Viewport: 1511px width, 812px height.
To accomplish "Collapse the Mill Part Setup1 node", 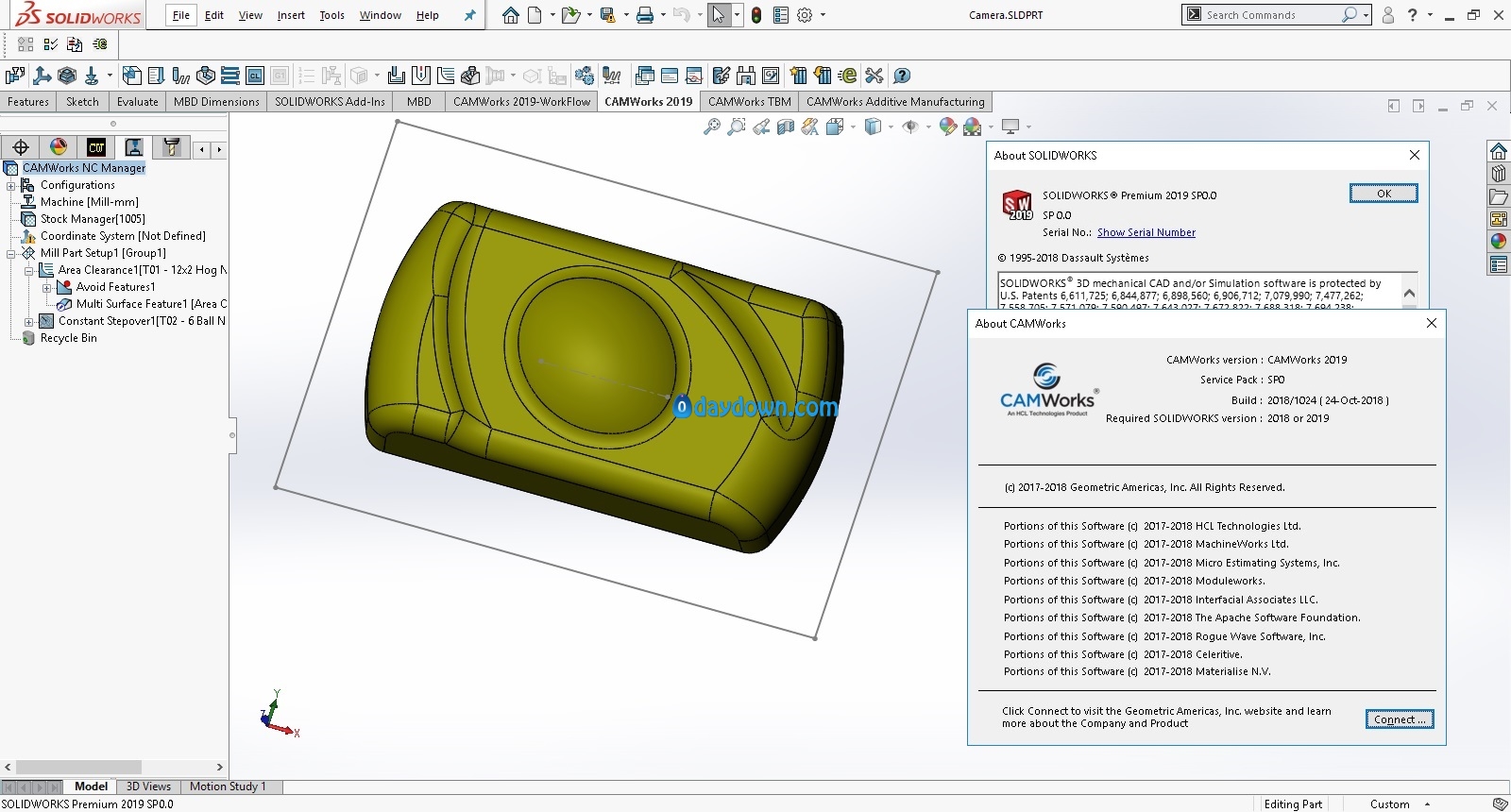I will pos(11,253).
